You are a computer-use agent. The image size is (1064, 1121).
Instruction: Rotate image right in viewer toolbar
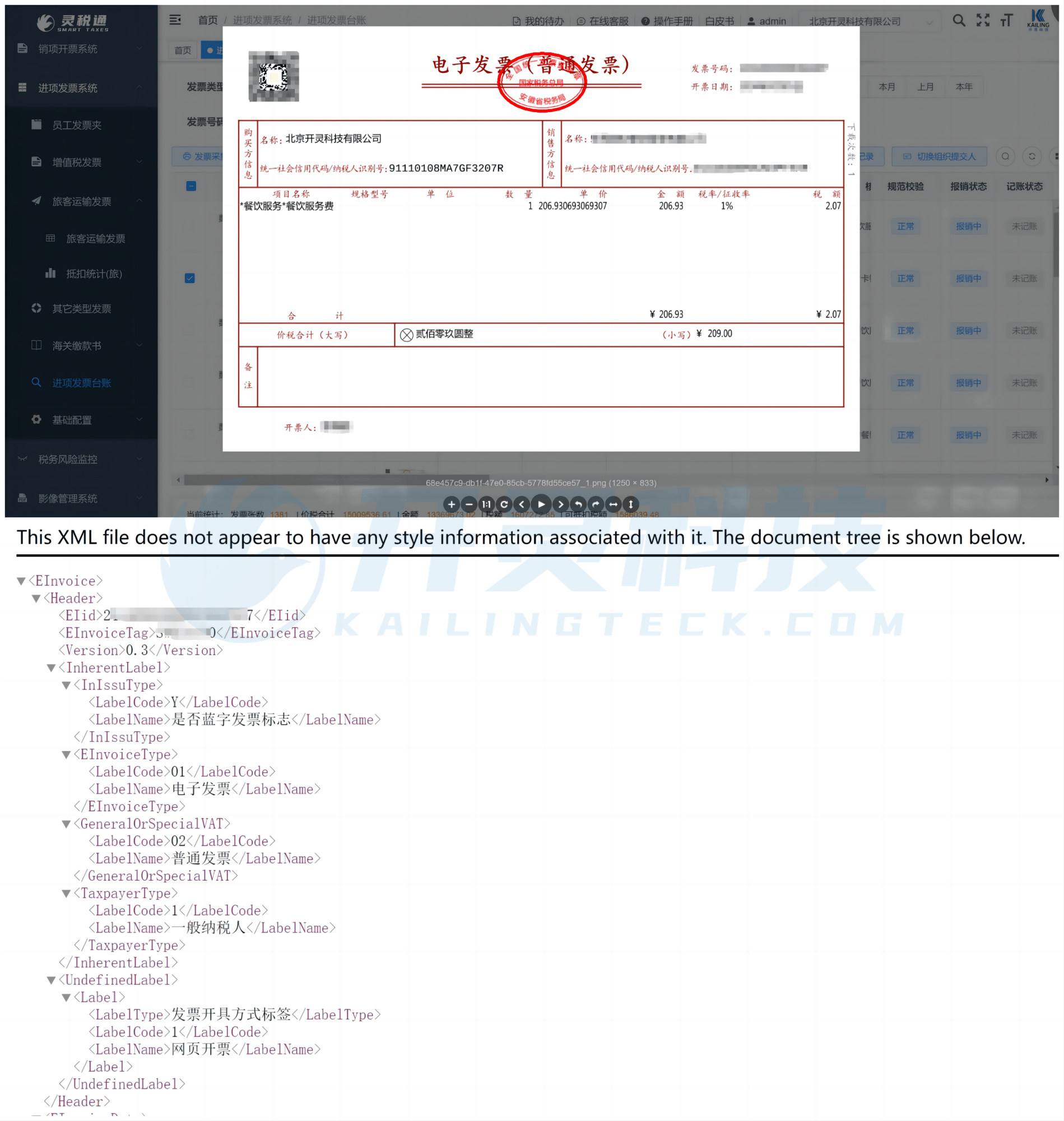(596, 504)
